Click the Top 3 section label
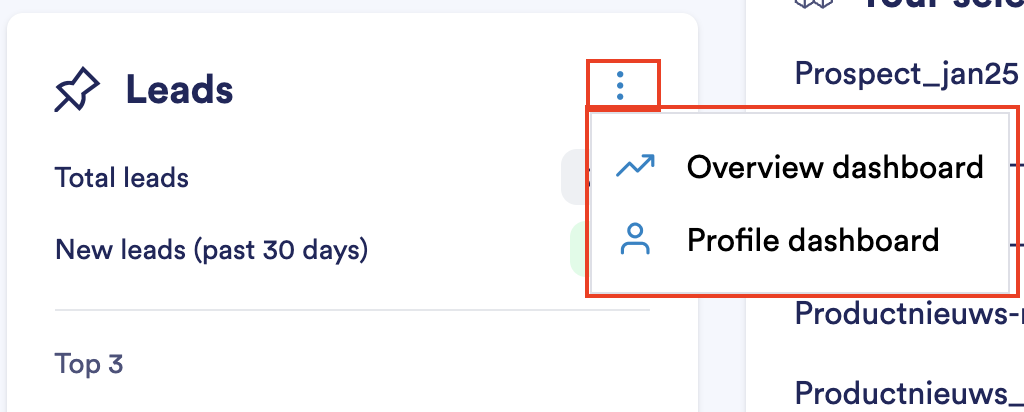 click(x=89, y=364)
